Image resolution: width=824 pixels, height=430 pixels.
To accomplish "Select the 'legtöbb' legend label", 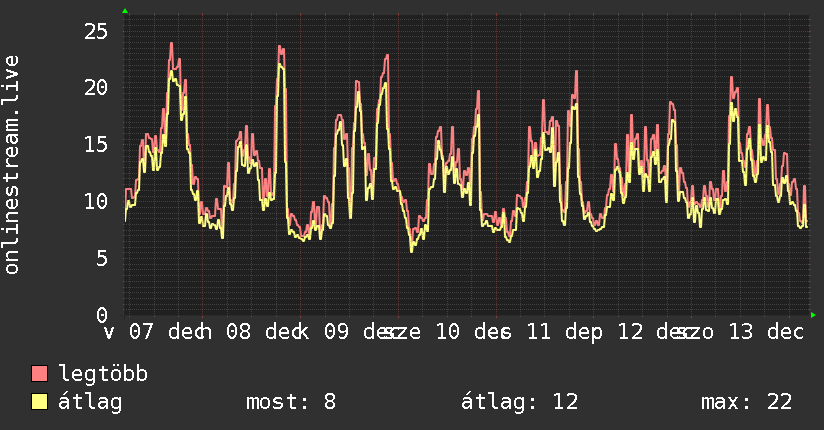I will [x=102, y=374].
